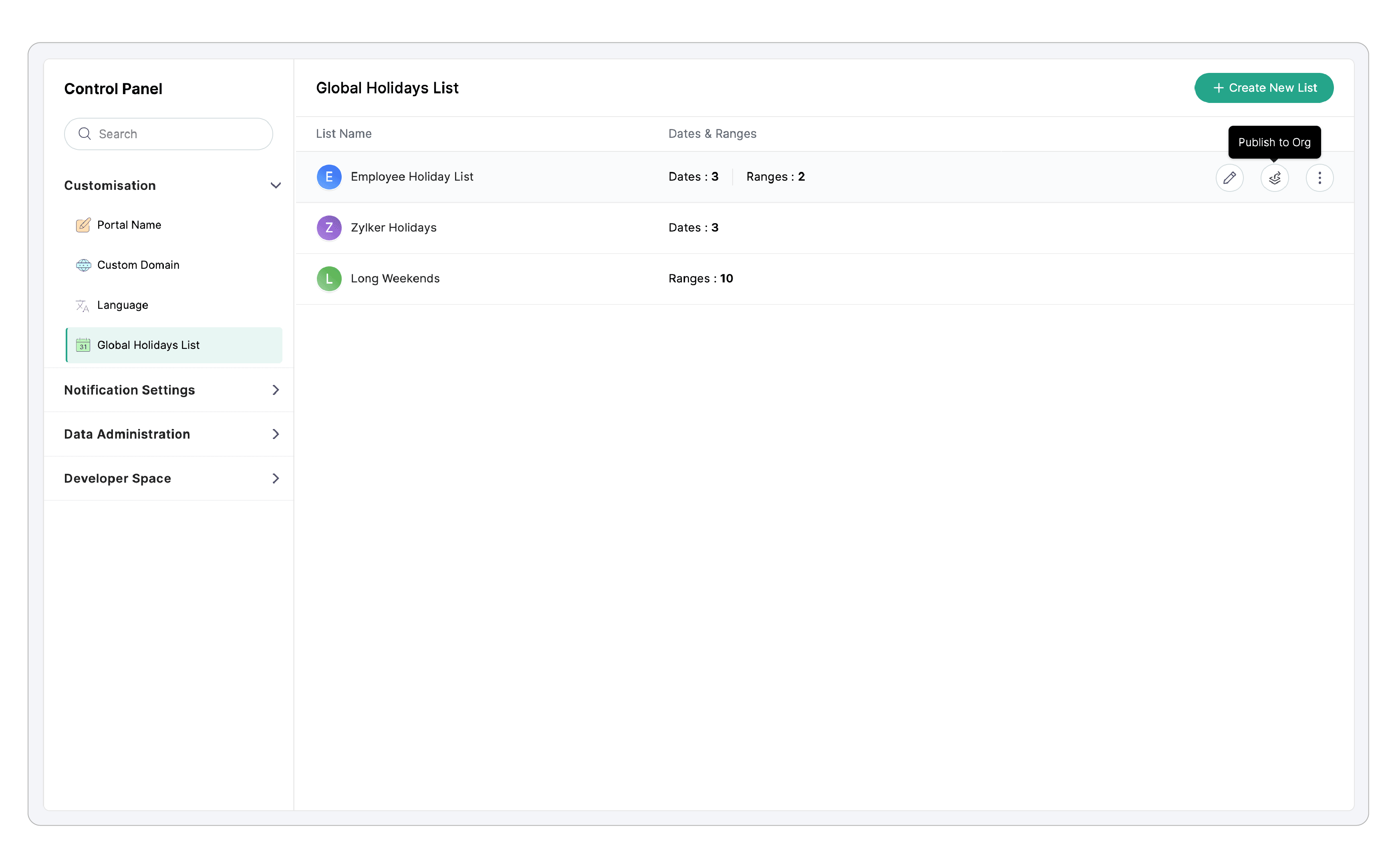The width and height of the screenshot is (1394, 868).
Task: Click the search magnifier icon
Action: [85, 134]
